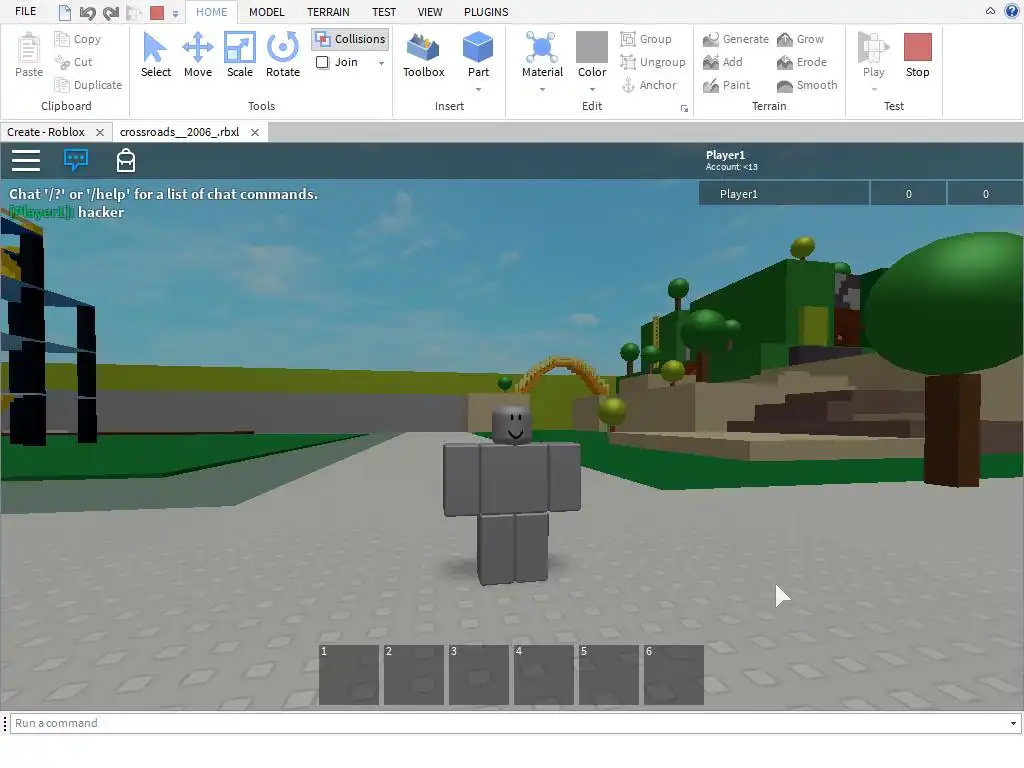Select the Grow terrain tool
This screenshot has width=1024, height=768.
point(801,39)
